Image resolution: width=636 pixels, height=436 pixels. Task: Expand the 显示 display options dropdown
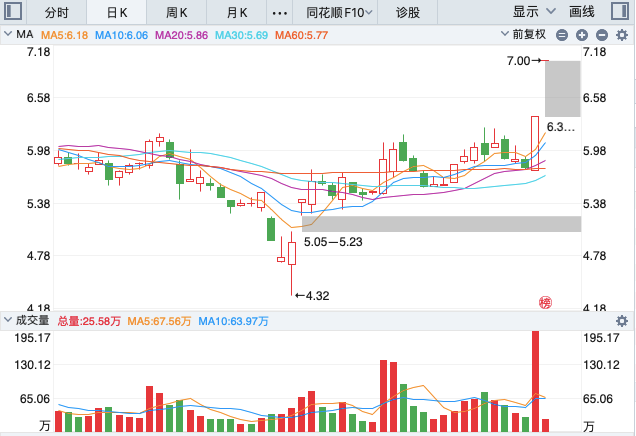click(x=534, y=12)
